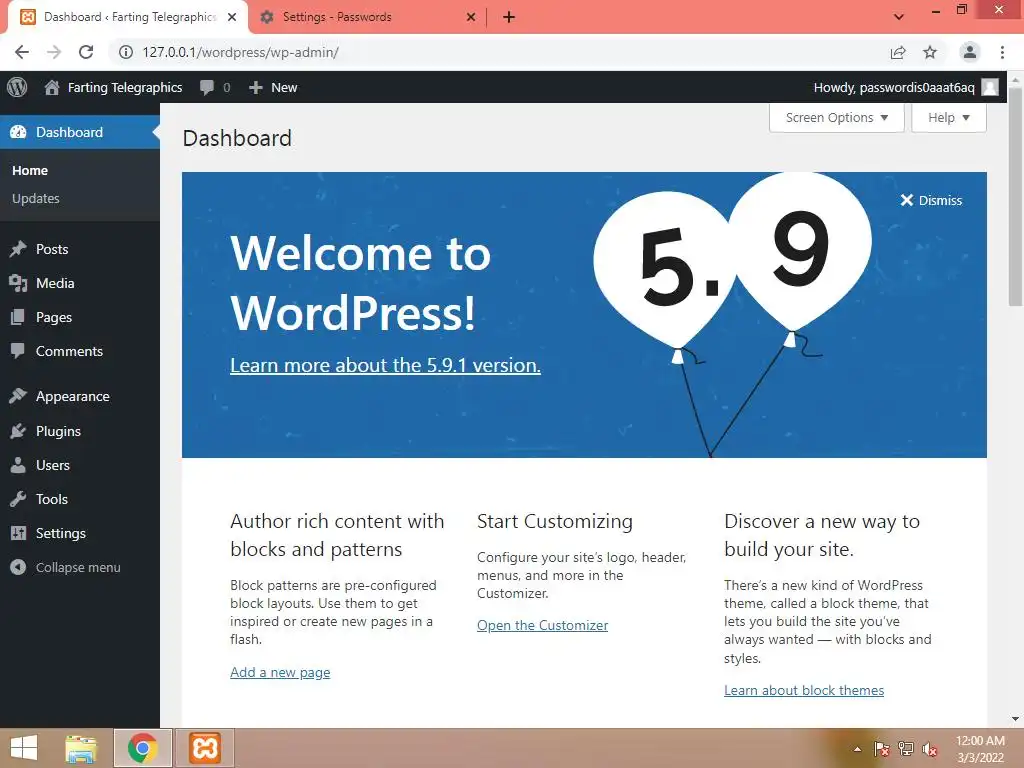1024x768 pixels.
Task: Click the Chrome taskbar icon
Action: 142,748
